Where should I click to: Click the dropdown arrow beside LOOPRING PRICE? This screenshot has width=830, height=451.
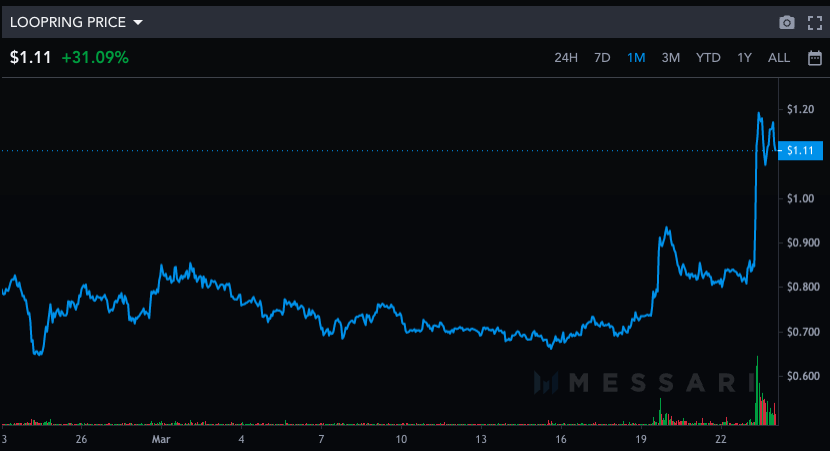point(138,23)
